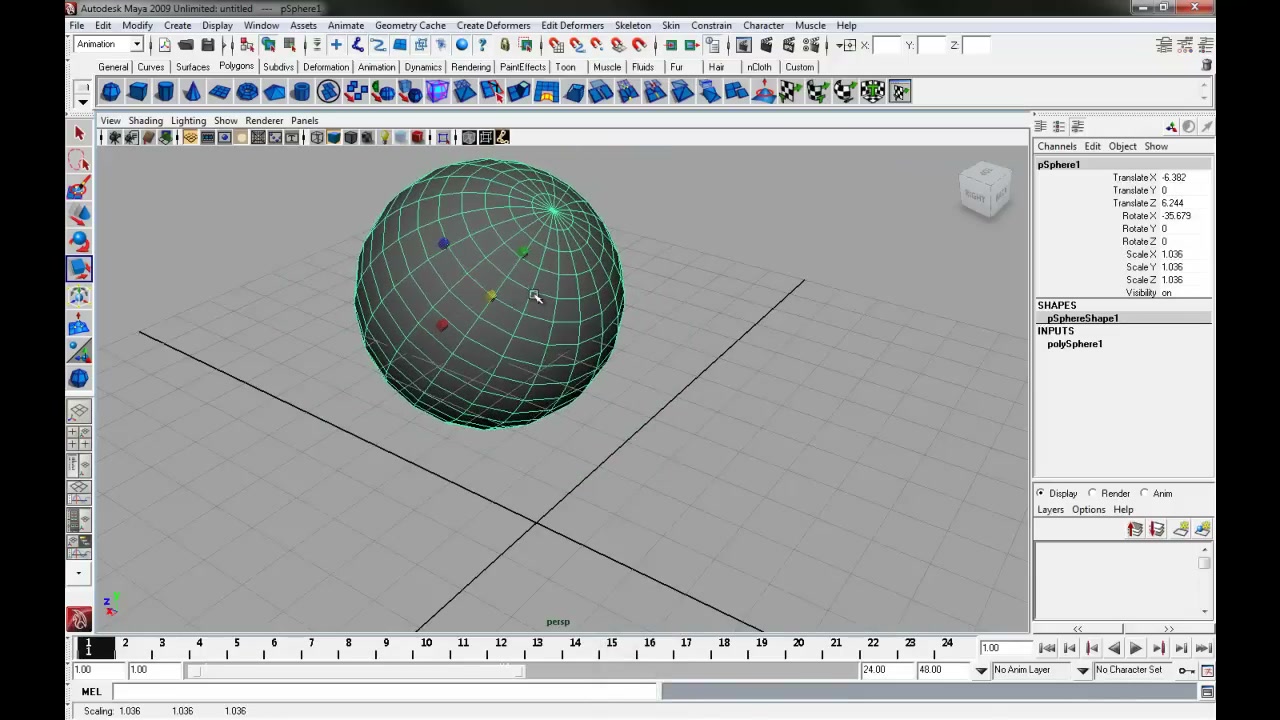Open shelf options down-arrow menu
The width and height of the screenshot is (1280, 720).
click(x=83, y=101)
